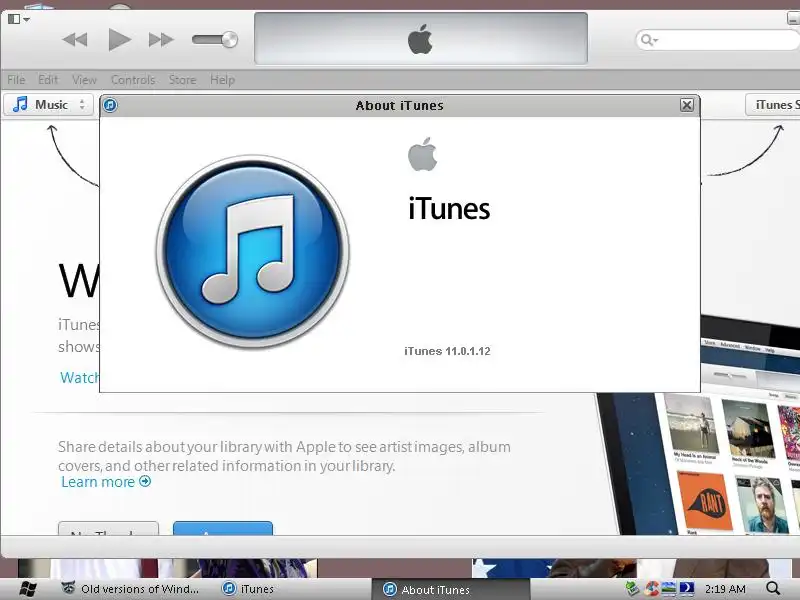Click the beach figure album cover thumbnail
Screen dimensions: 800x600
[x=691, y=423]
